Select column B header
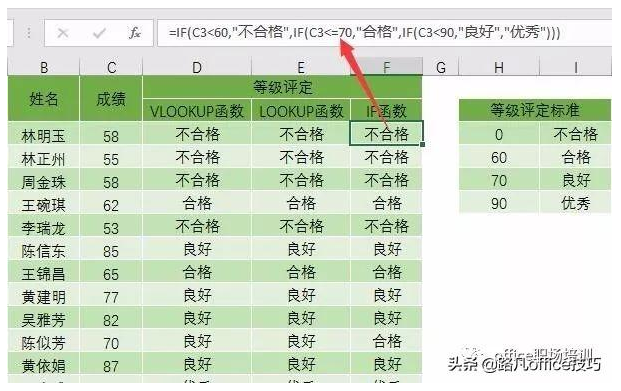 [x=44, y=67]
